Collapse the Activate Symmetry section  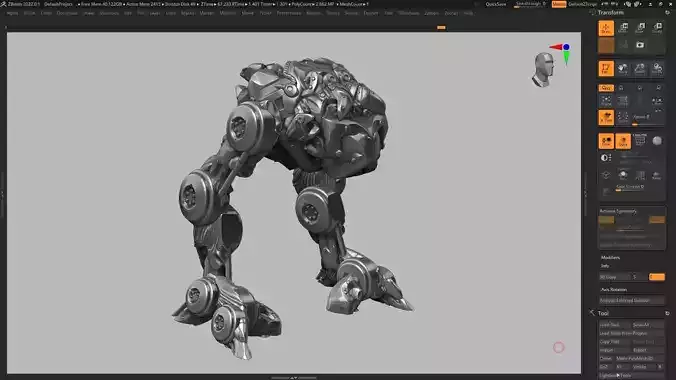[x=618, y=211]
